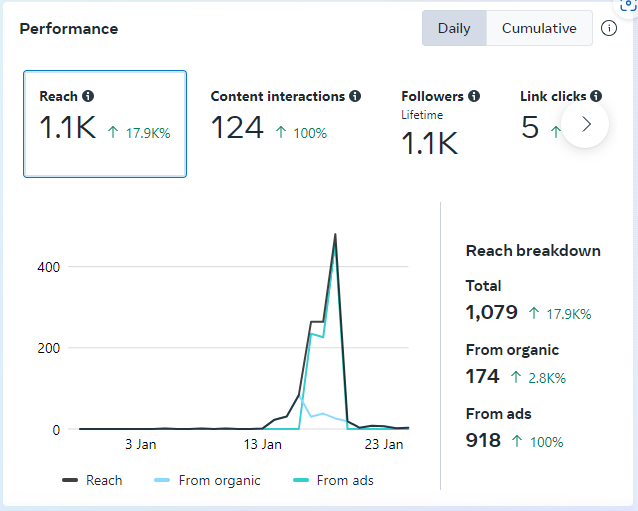Click the screenshot capture icon in the corner
Screen dimensions: 638x511
point(629,5)
